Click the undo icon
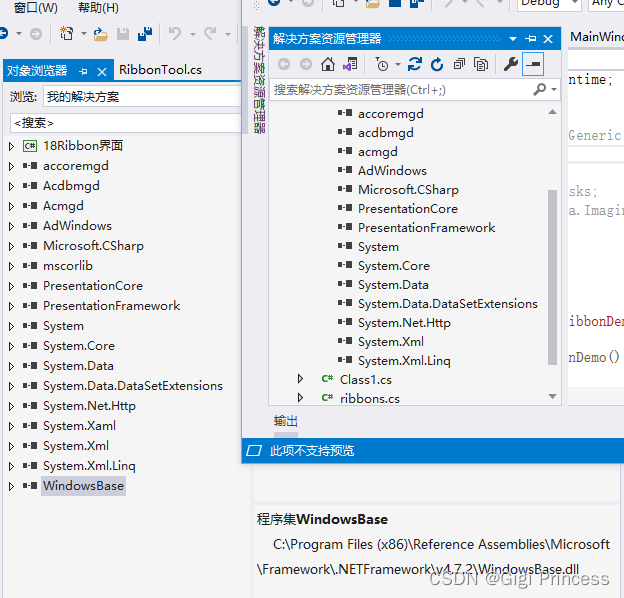 [x=175, y=34]
